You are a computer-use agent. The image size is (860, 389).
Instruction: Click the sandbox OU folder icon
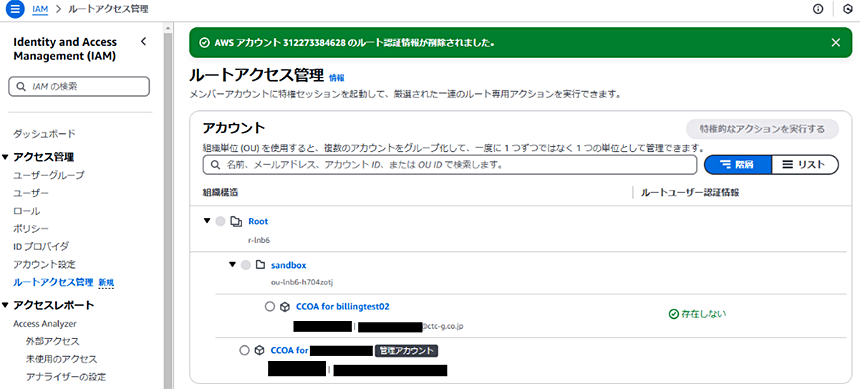(260, 266)
